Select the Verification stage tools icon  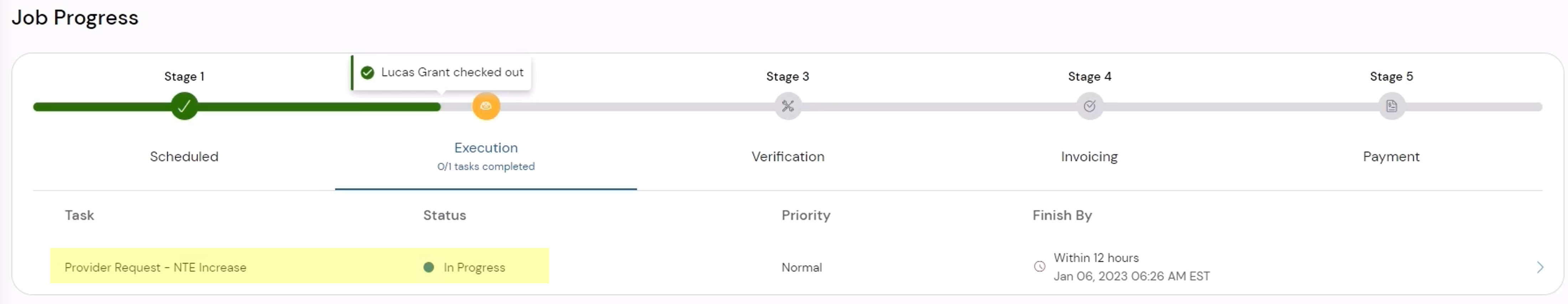point(788,107)
